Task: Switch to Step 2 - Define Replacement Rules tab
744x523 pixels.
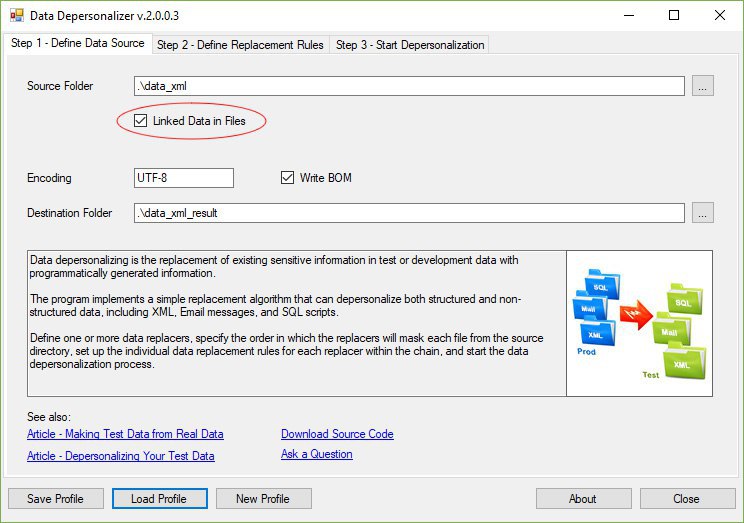Action: pos(241,45)
